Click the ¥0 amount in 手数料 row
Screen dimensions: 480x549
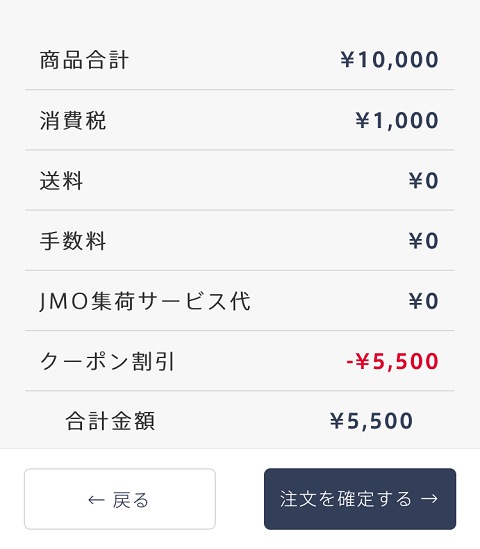(x=424, y=241)
